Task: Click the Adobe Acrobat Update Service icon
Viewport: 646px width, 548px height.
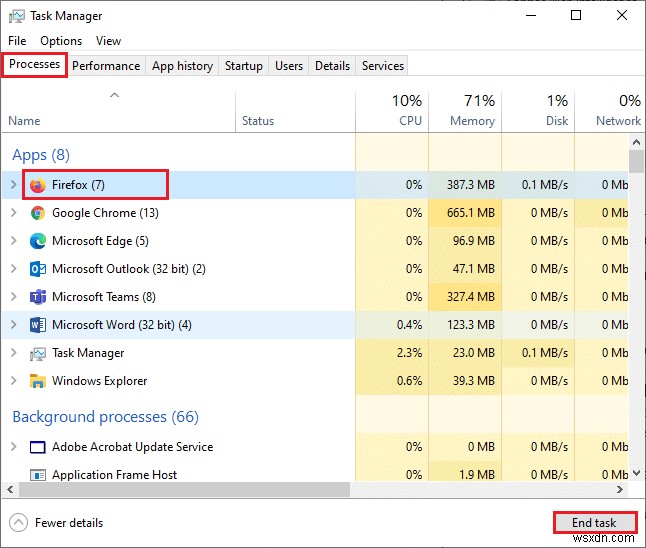Action: (x=38, y=447)
